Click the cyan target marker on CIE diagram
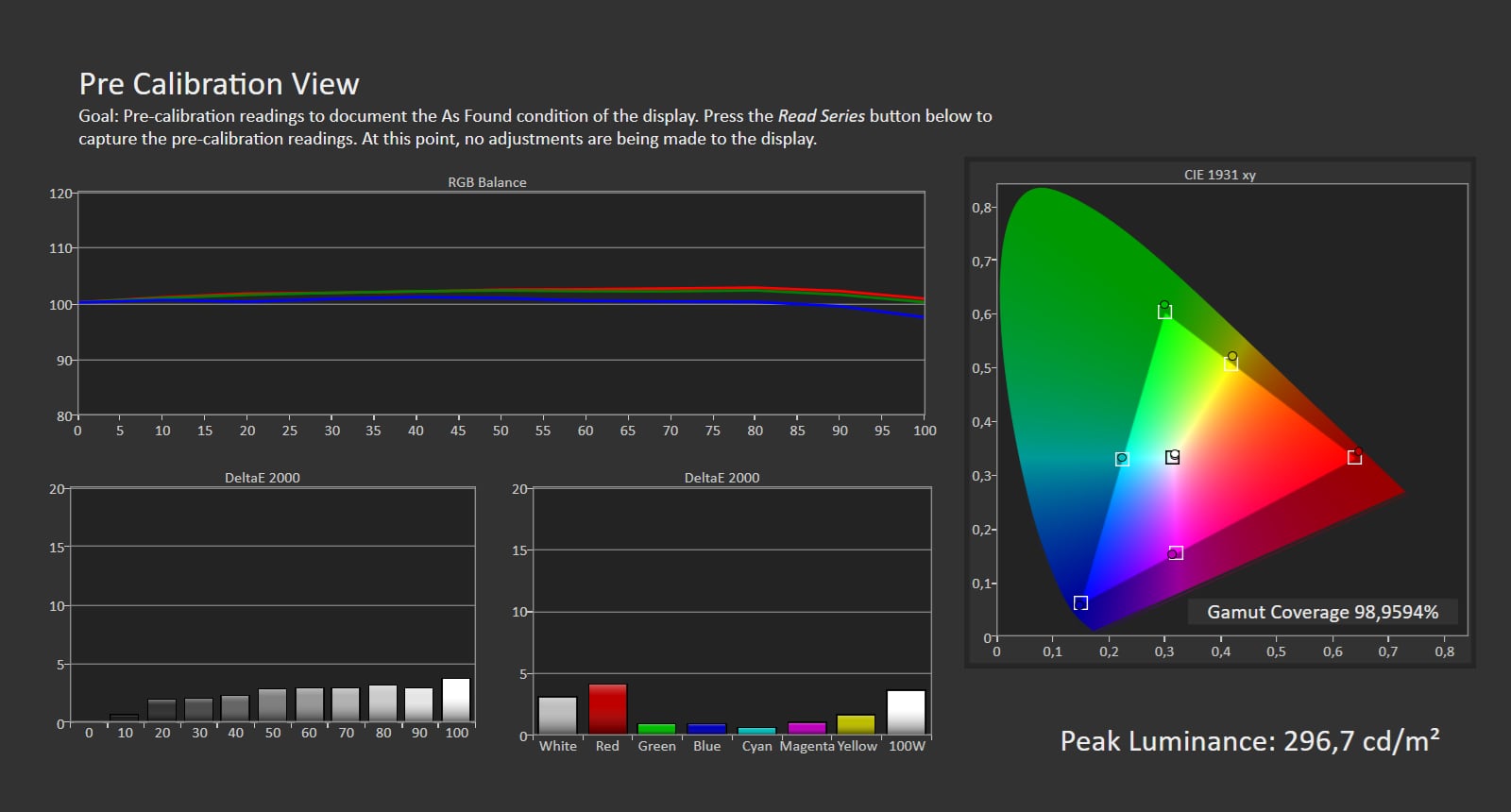 [x=1122, y=459]
